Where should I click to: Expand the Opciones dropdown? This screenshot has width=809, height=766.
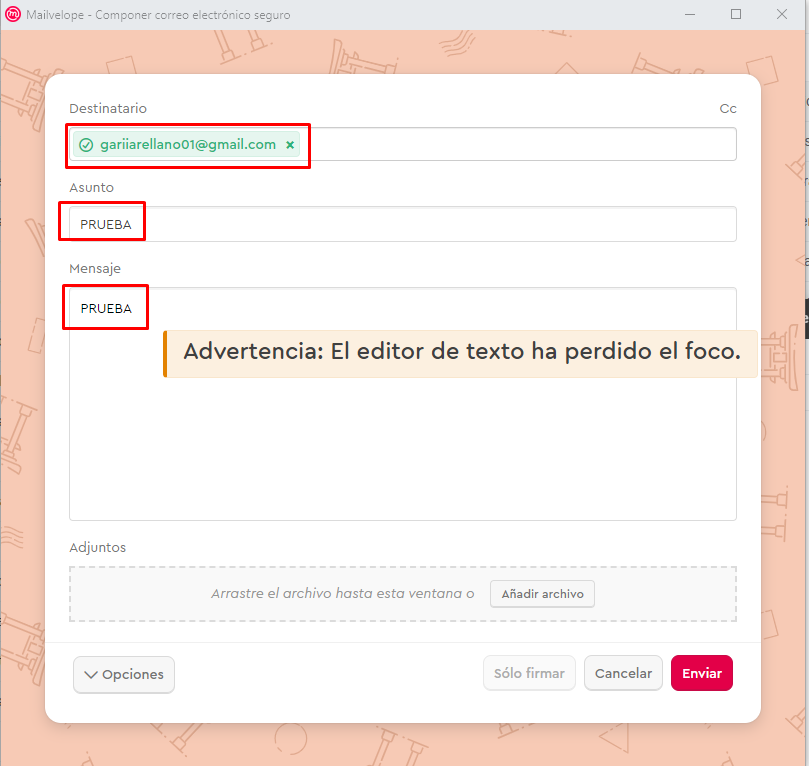pyautogui.click(x=124, y=674)
